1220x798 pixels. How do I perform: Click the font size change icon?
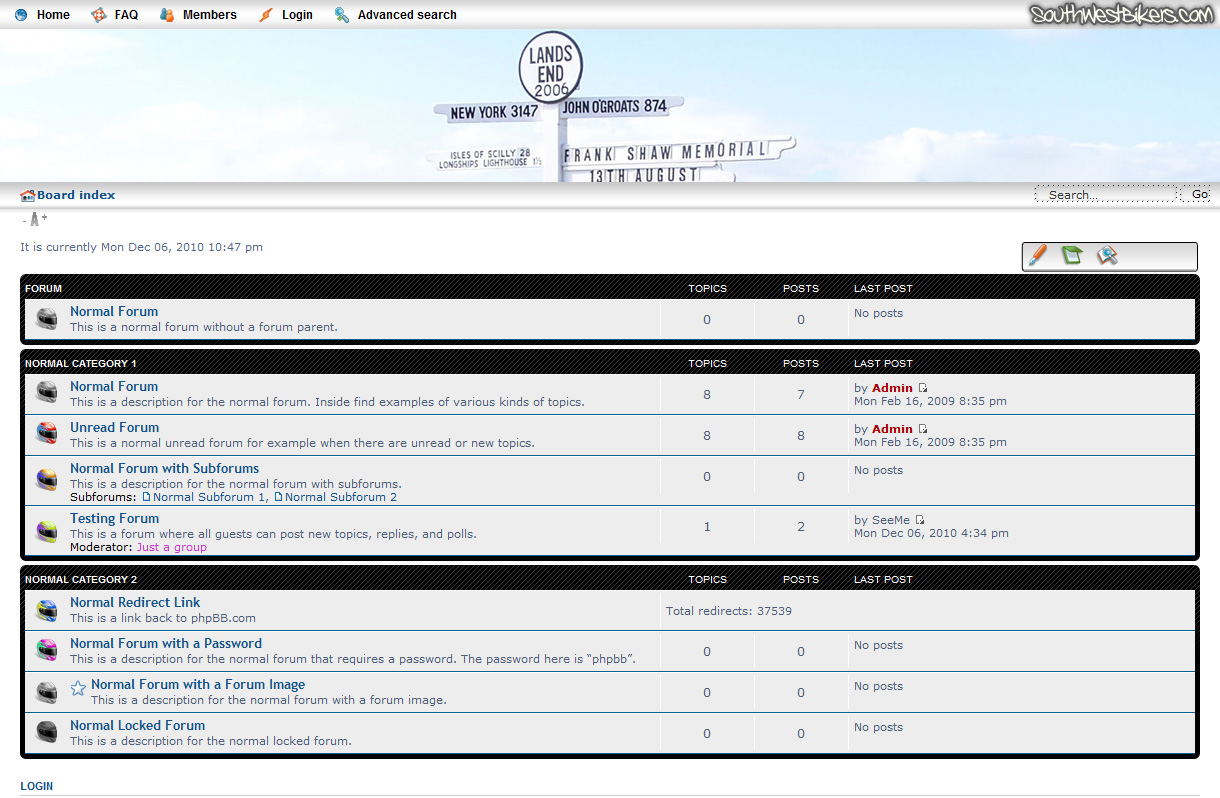[35, 220]
